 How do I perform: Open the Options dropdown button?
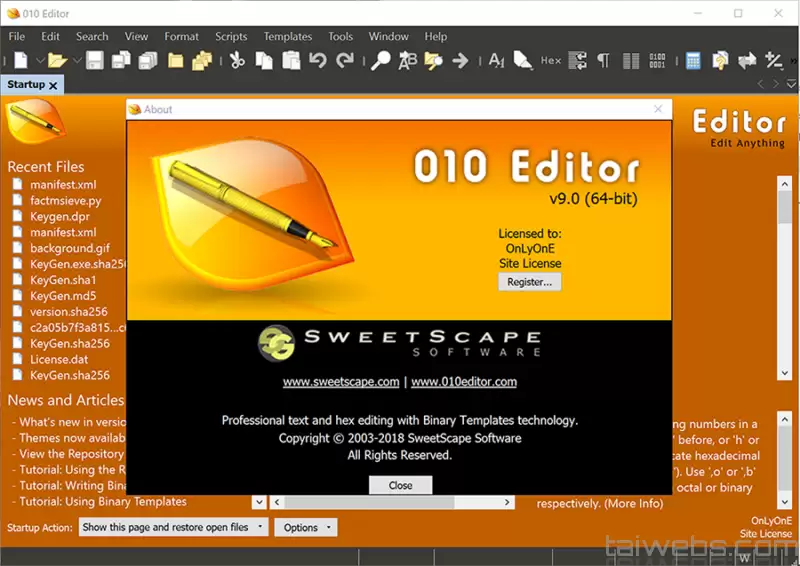306,527
